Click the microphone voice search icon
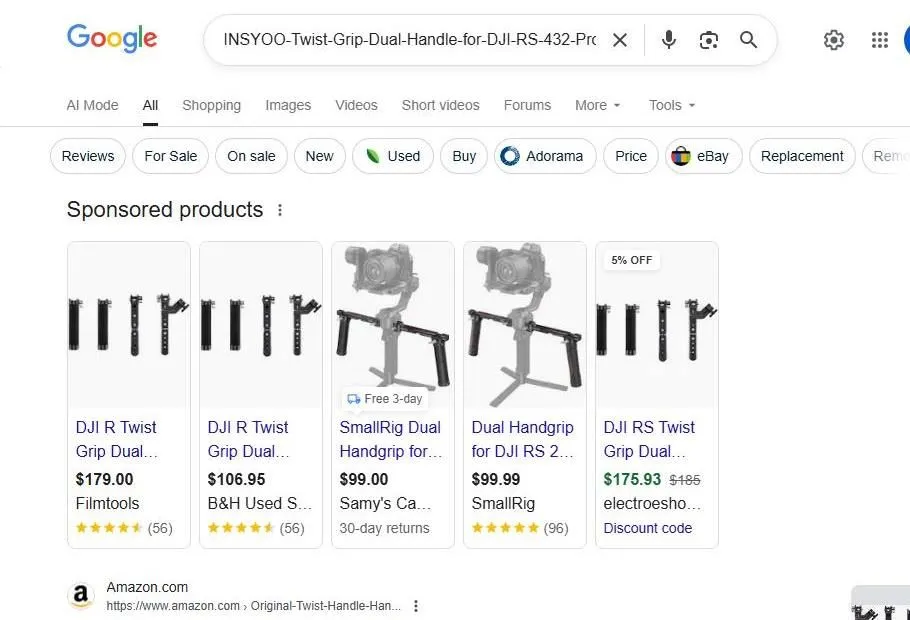The height and width of the screenshot is (620, 910). 668,40
